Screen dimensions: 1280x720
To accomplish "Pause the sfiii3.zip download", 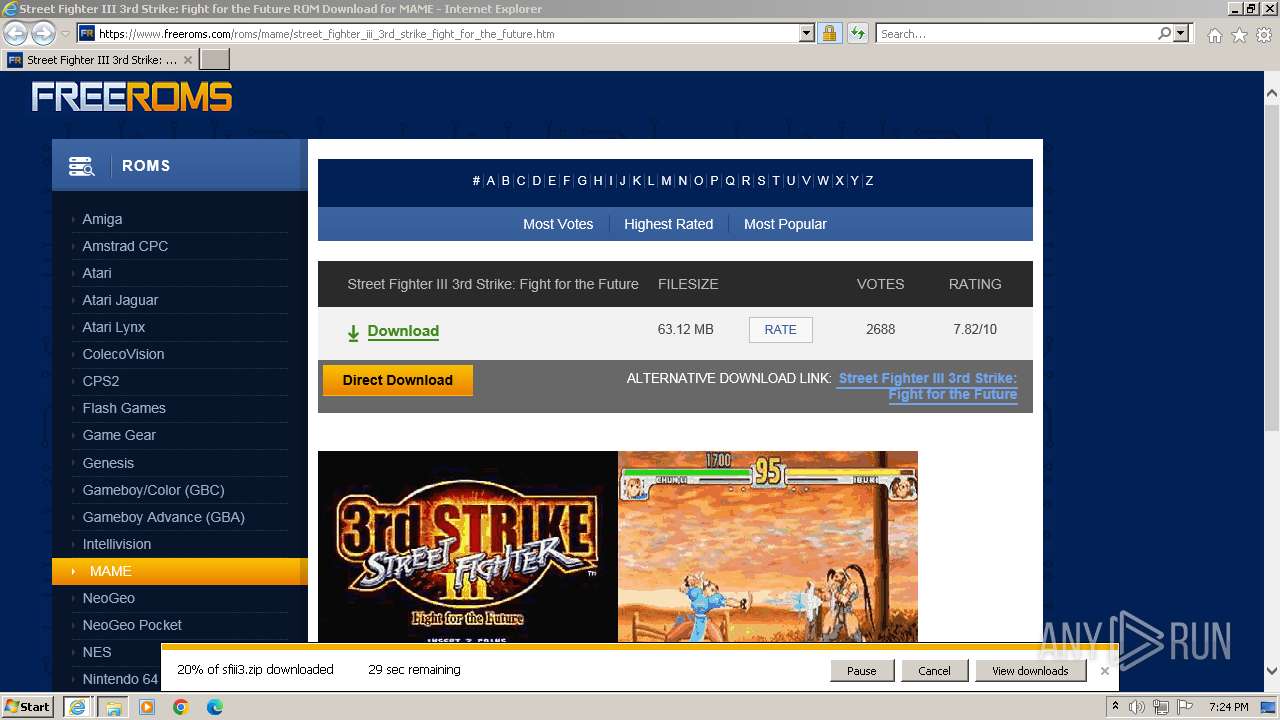I will 862,671.
